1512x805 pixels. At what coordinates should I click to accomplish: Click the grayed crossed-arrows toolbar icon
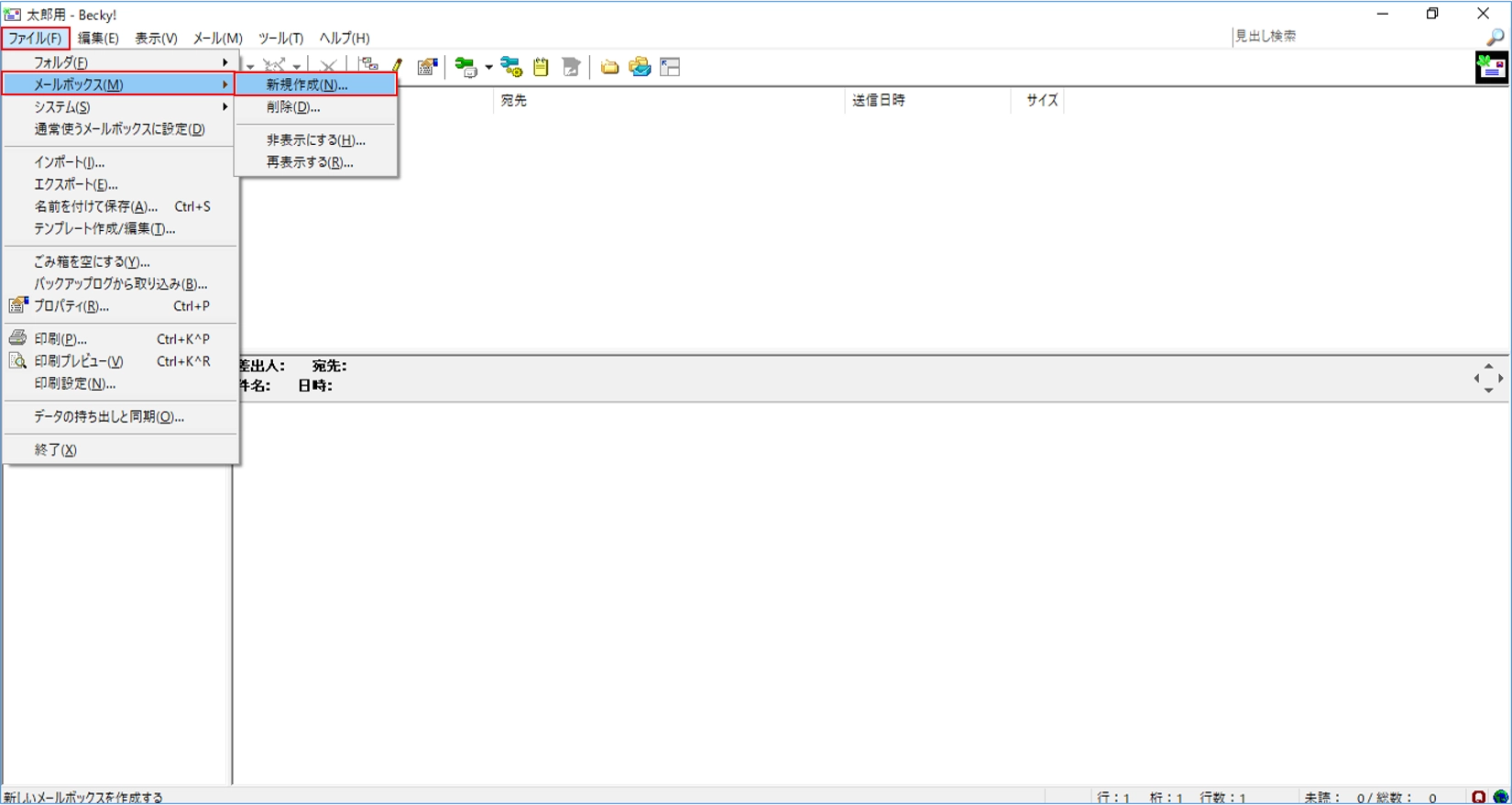(274, 66)
